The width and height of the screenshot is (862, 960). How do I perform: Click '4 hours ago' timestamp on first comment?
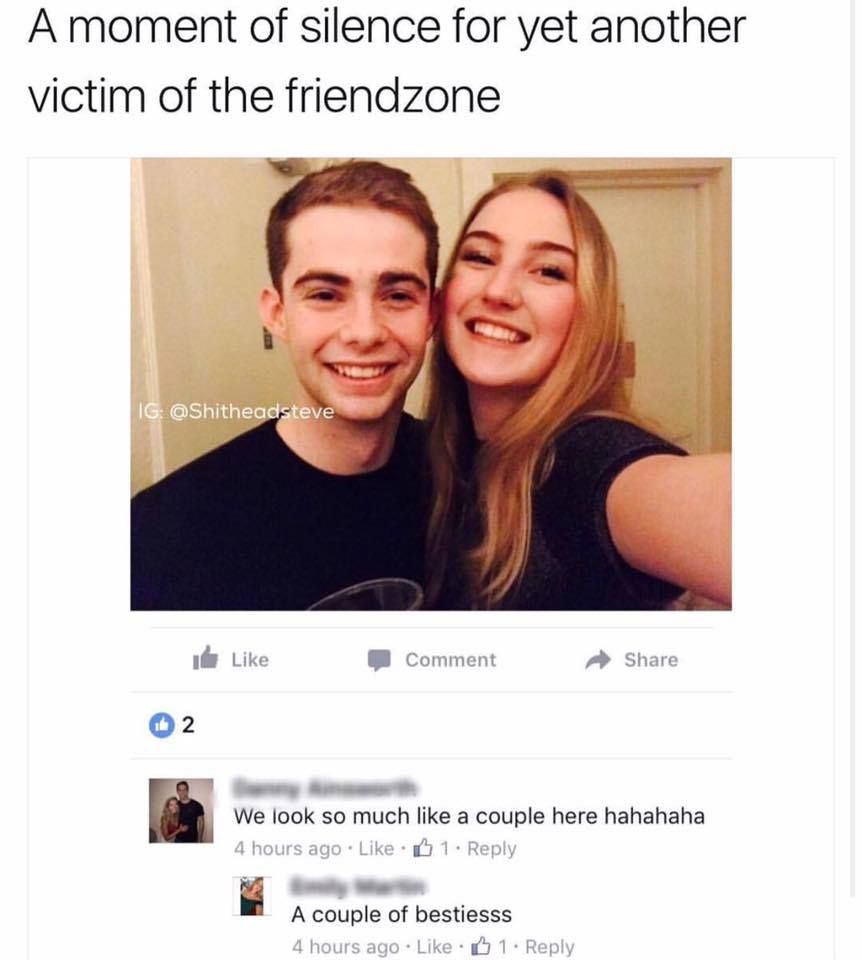287,849
